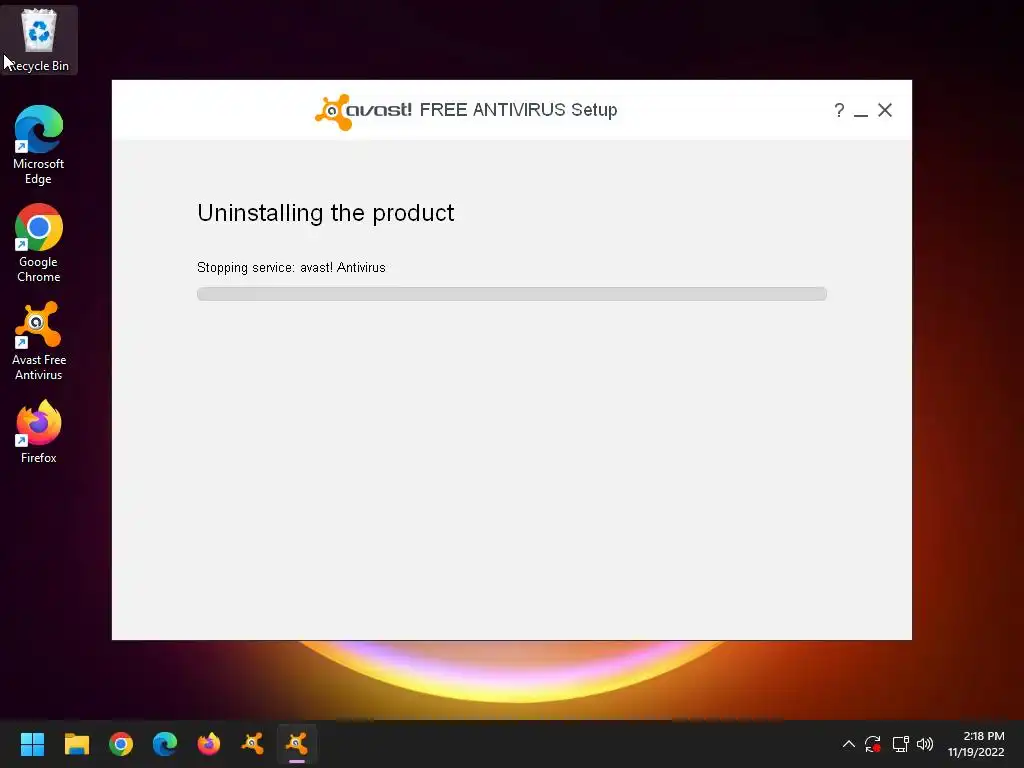The height and width of the screenshot is (768, 1024).
Task: Select the Avast Free Antivirus desktop shortcut
Action: [39, 341]
